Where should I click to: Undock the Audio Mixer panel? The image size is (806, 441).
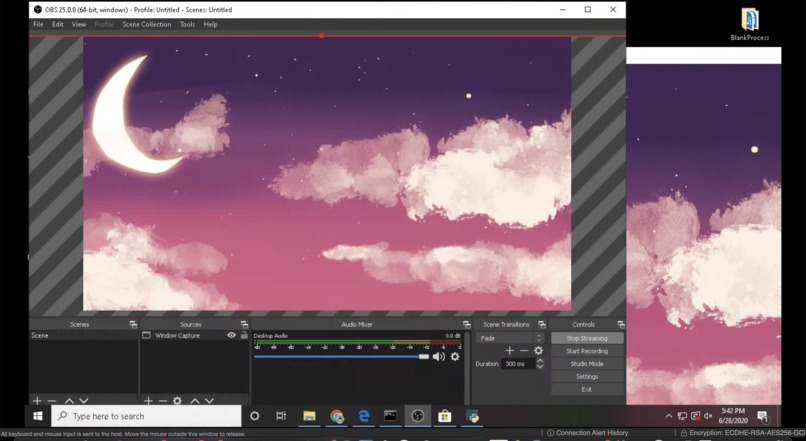(466, 324)
